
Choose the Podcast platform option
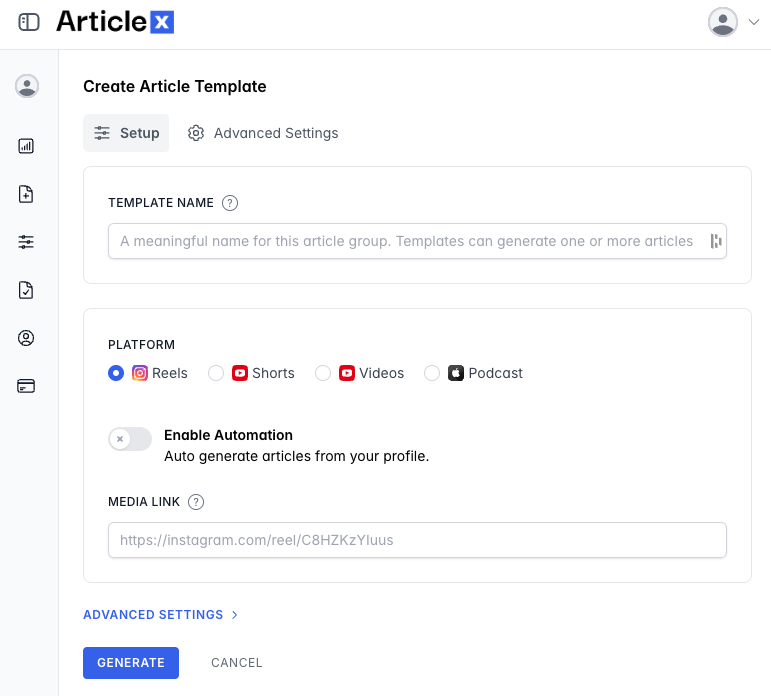tap(432, 373)
